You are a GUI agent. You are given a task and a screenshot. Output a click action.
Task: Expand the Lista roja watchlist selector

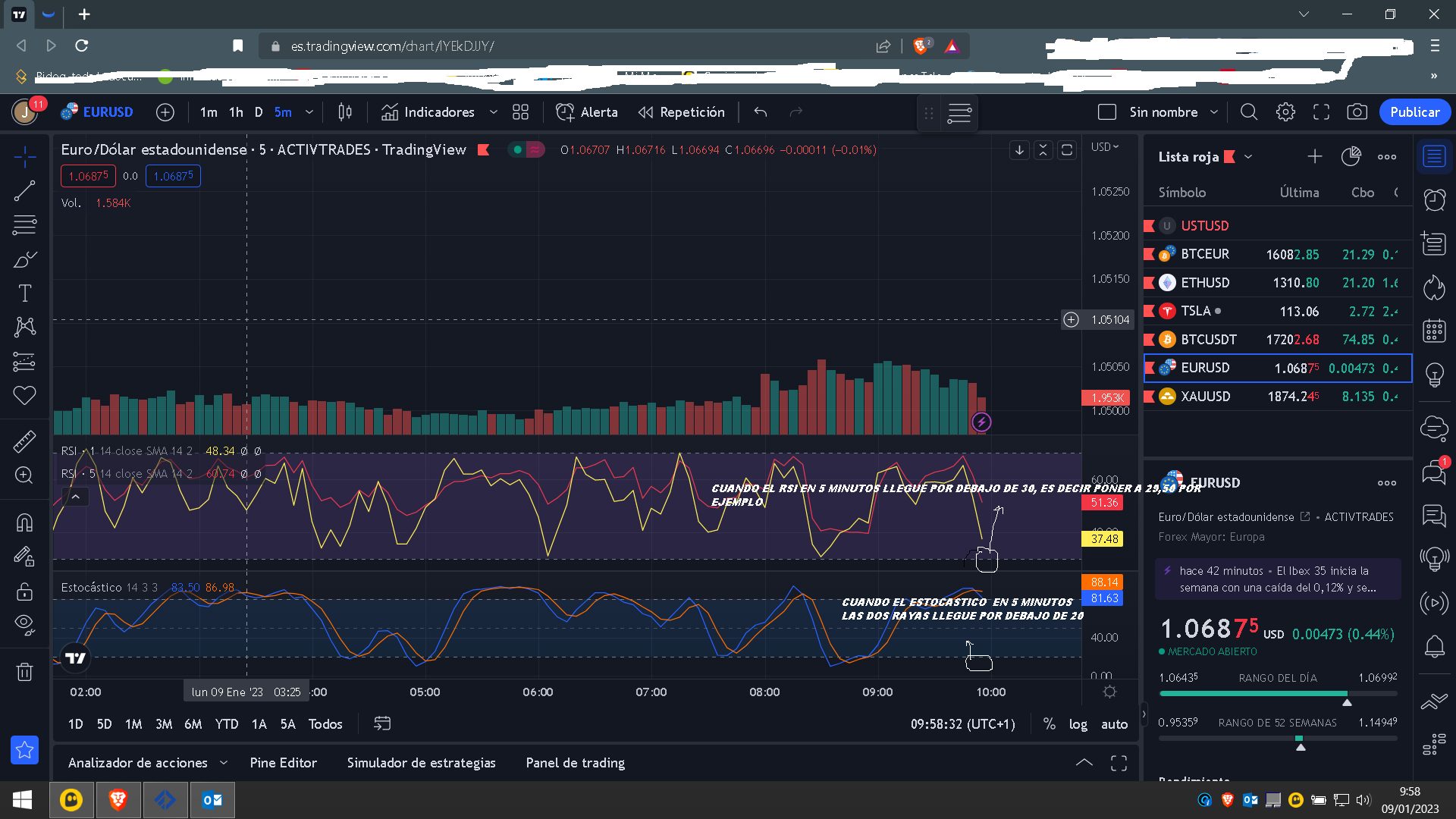pos(1248,157)
